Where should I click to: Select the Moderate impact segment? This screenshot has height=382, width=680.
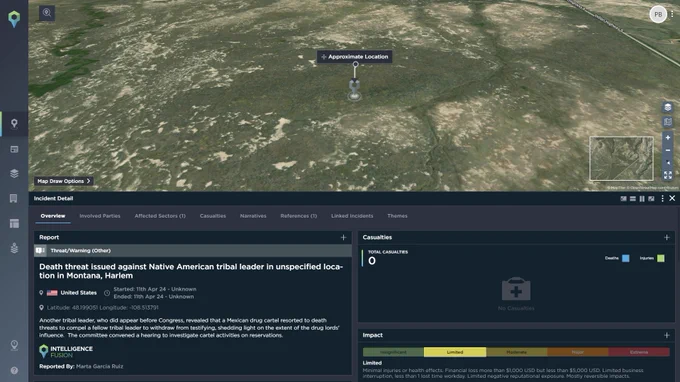point(517,352)
